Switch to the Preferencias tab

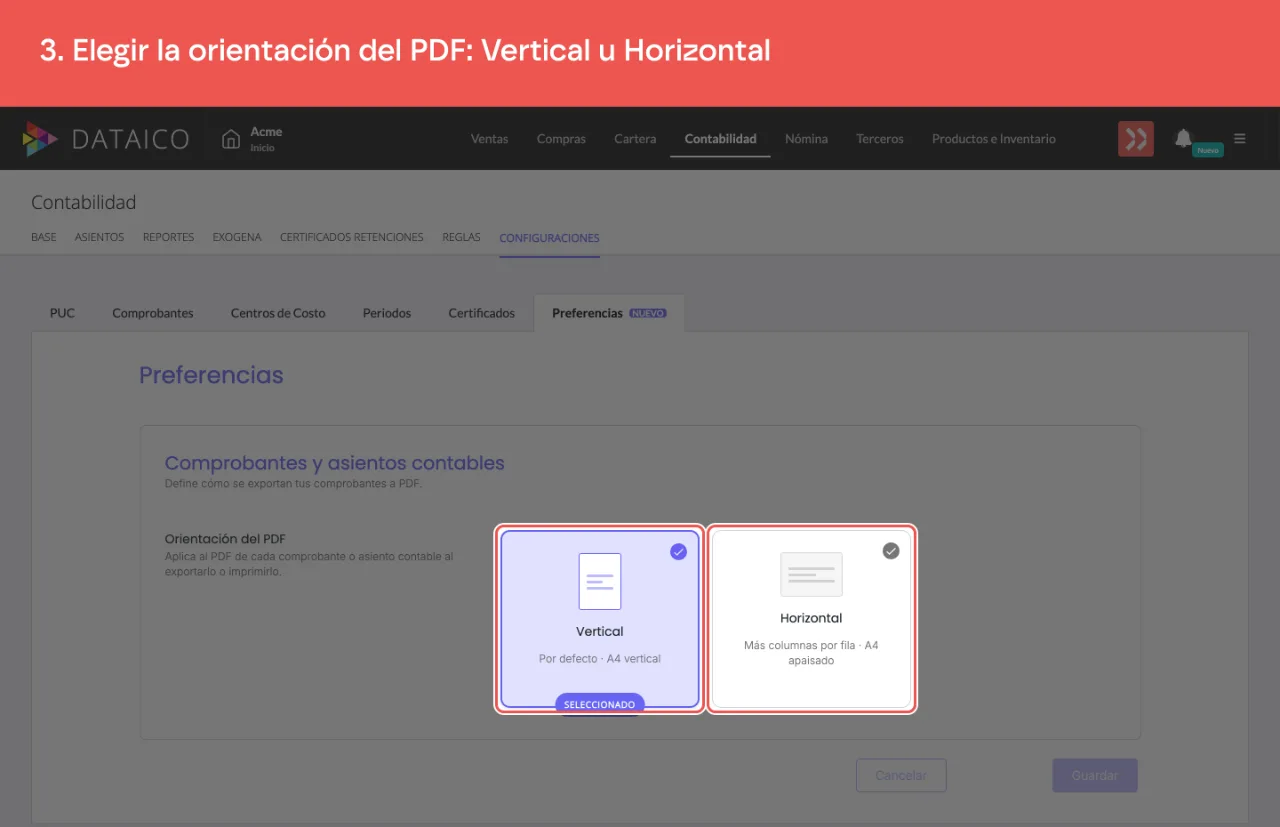609,313
